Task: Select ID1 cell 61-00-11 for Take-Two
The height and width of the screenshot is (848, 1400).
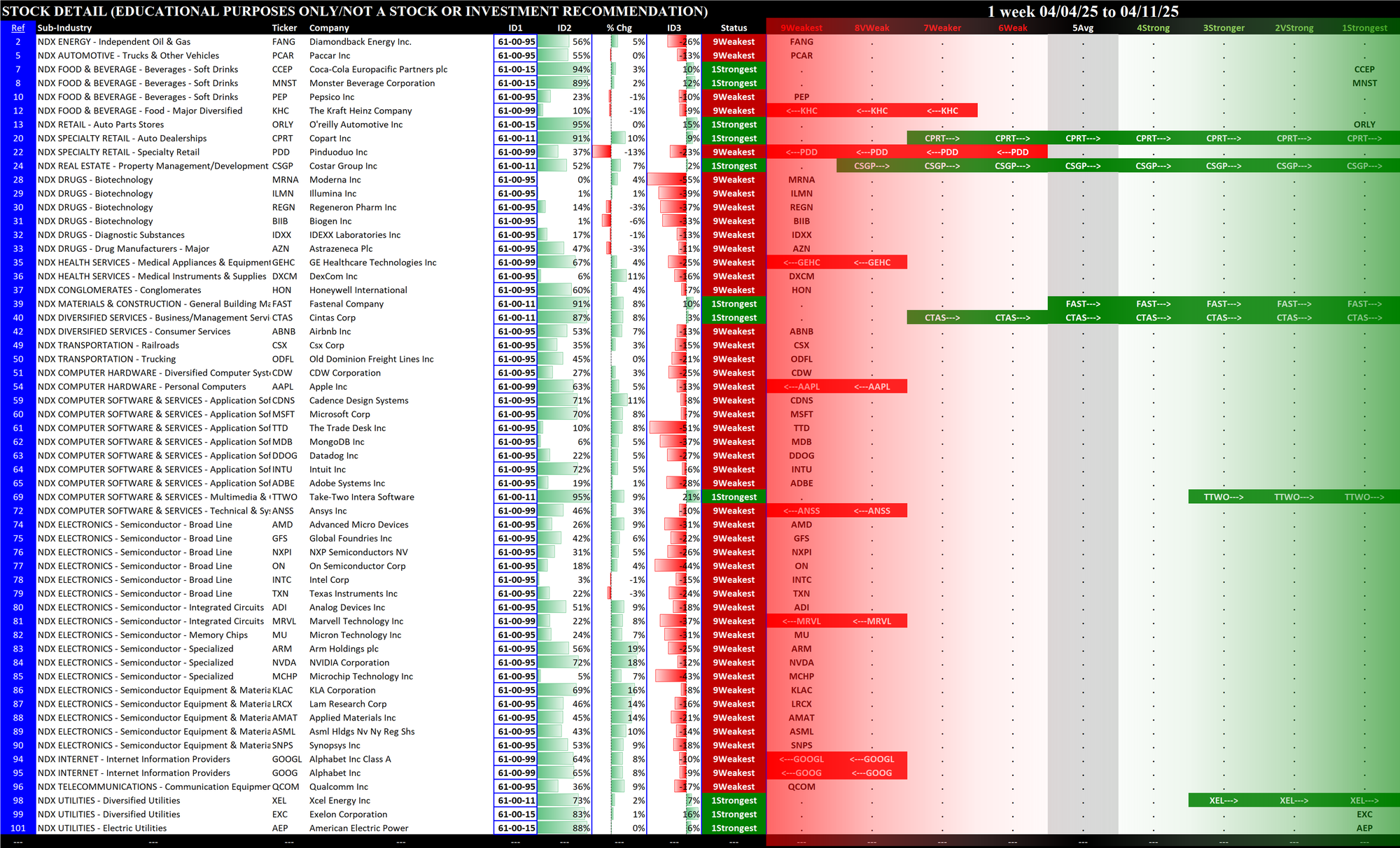Action: (x=516, y=497)
